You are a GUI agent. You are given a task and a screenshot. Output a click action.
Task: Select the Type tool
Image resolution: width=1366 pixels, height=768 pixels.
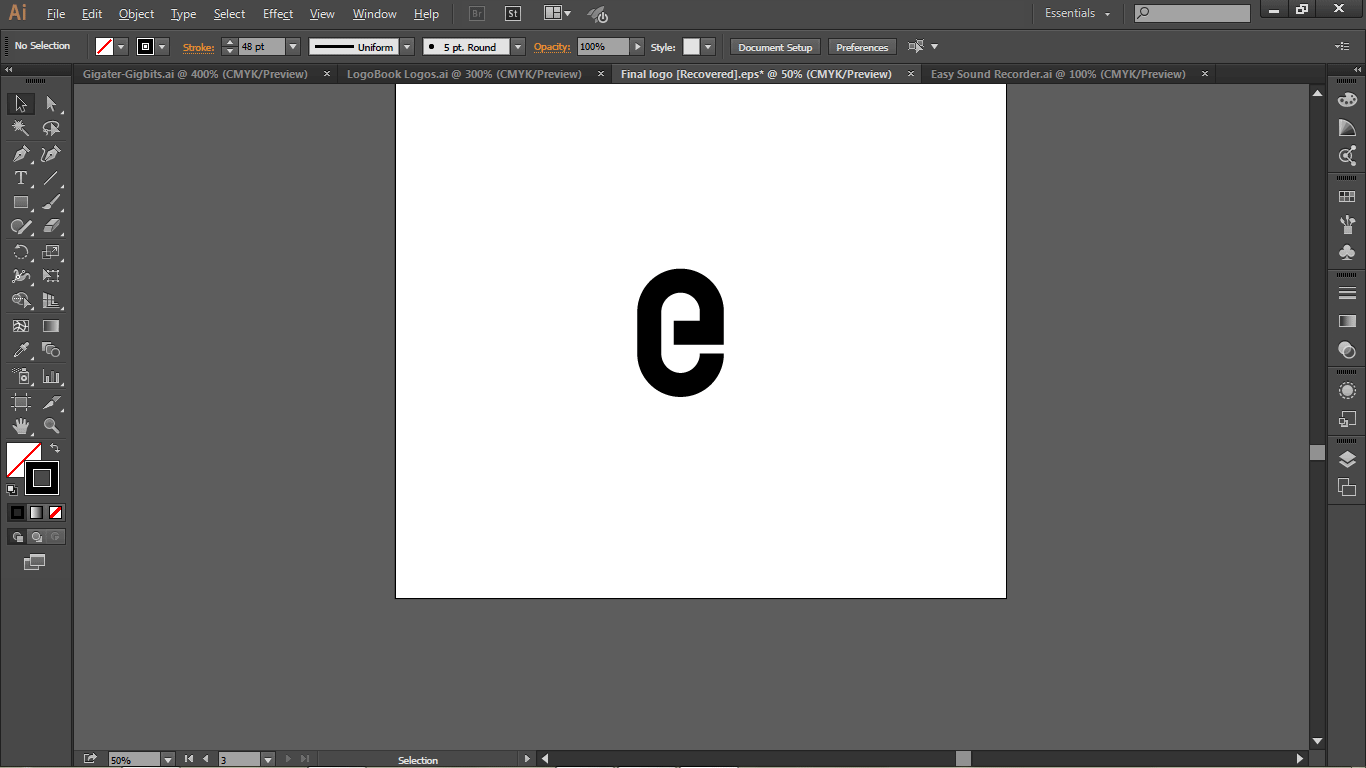(x=20, y=178)
